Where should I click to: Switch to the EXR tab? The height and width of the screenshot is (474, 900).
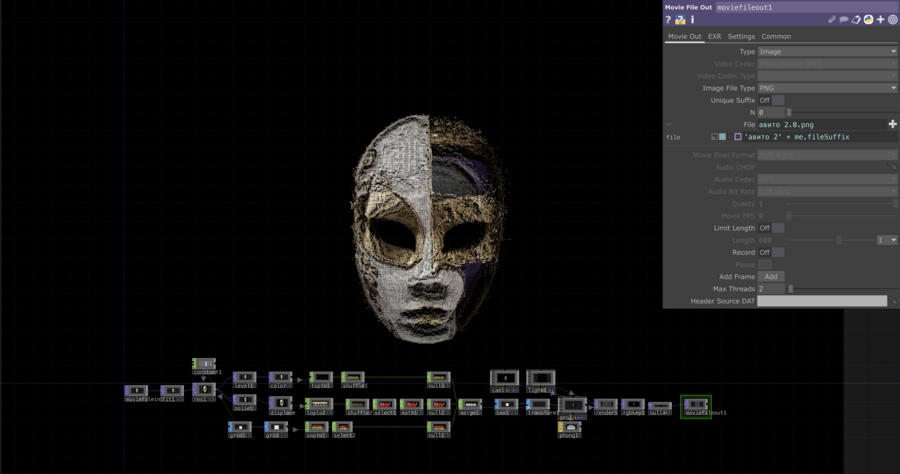click(714, 36)
